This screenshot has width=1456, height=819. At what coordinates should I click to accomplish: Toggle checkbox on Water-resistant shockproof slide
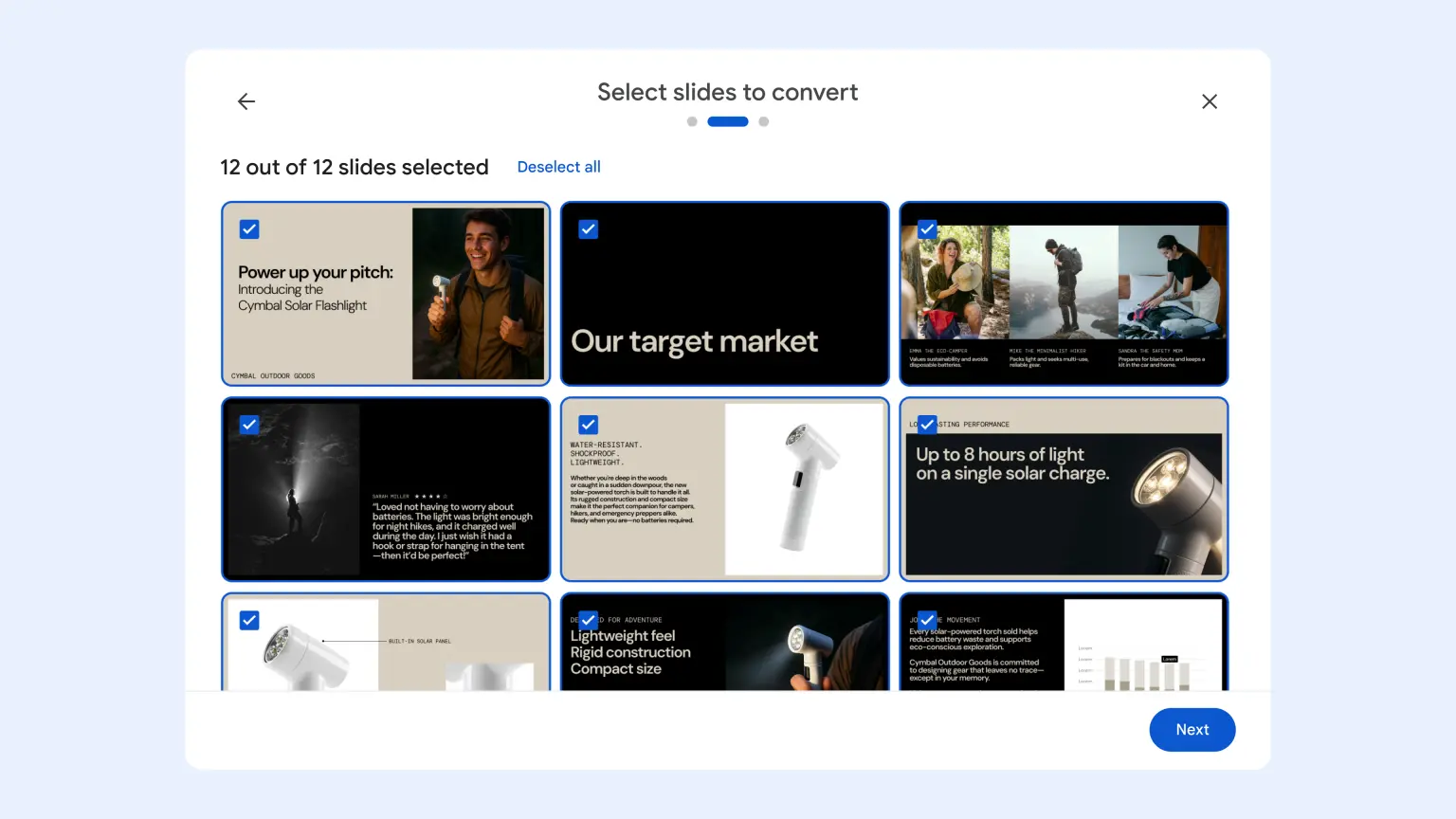point(589,425)
